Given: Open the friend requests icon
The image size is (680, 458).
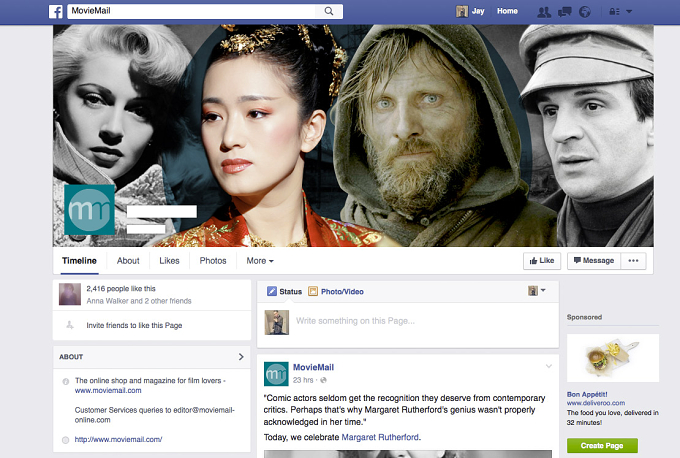Looking at the screenshot, I should 544,12.
